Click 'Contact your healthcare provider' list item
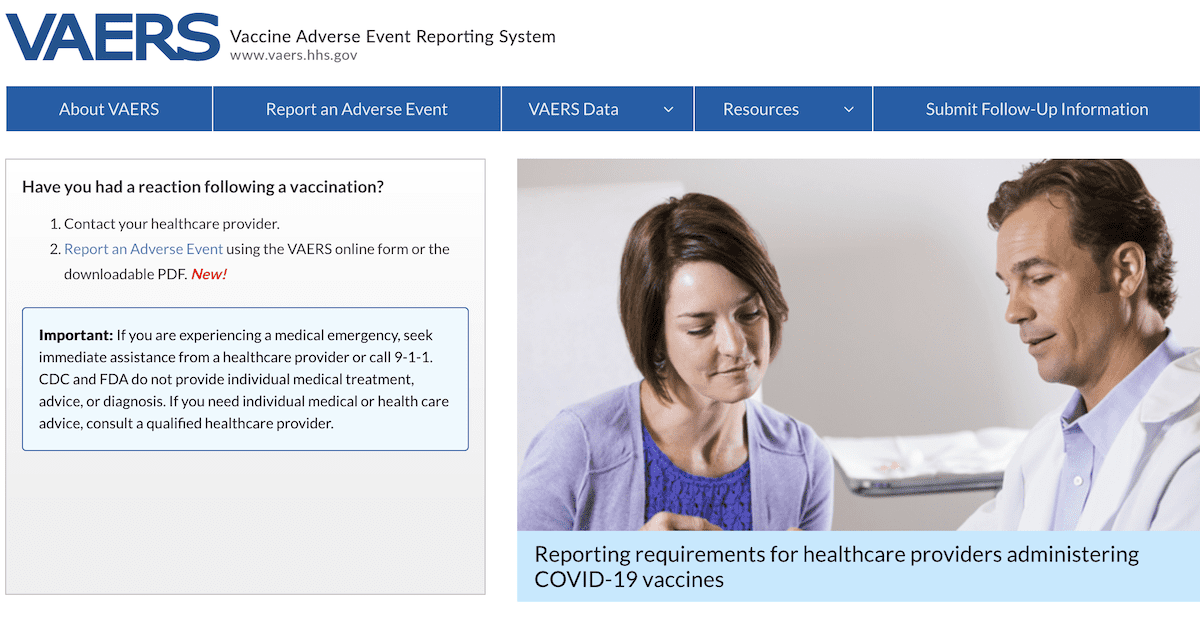1200x628 pixels. (x=172, y=224)
